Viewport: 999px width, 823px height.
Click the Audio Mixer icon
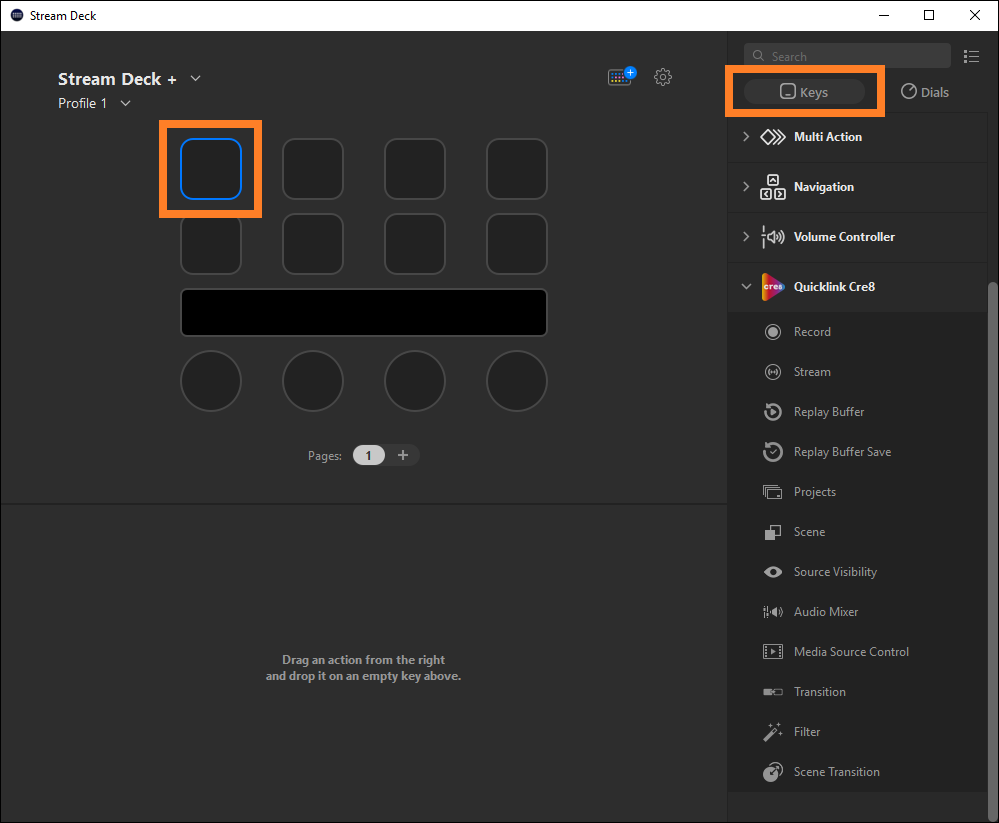(x=773, y=612)
